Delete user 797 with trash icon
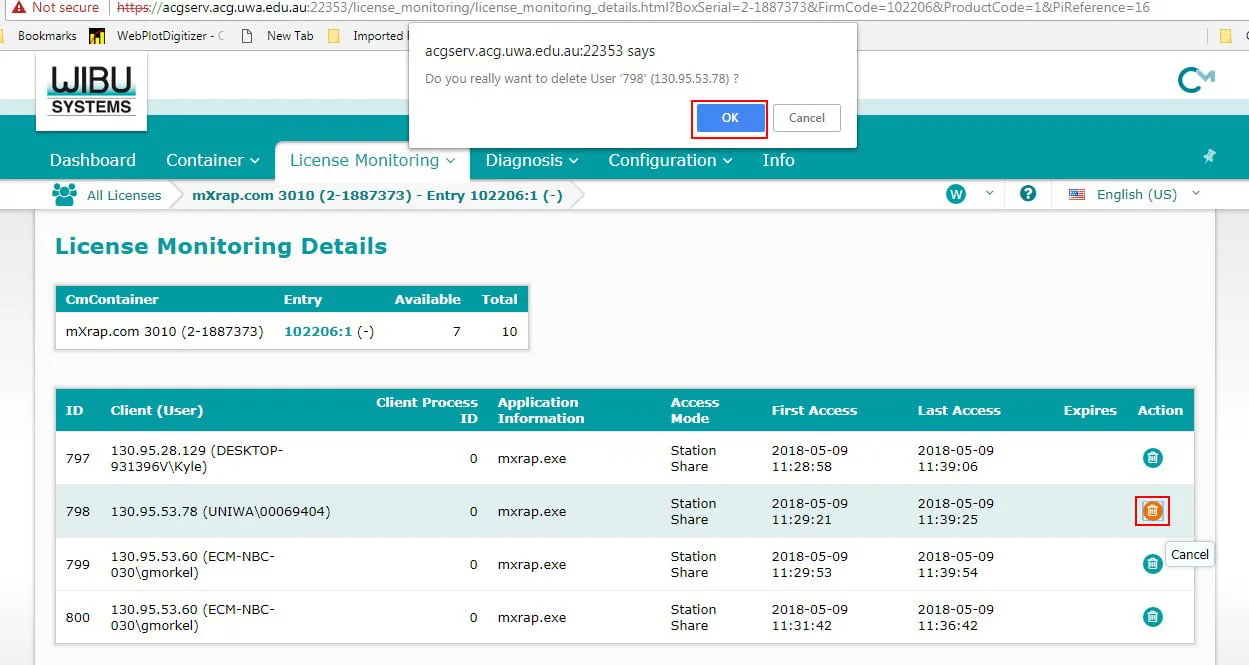 pos(1152,458)
